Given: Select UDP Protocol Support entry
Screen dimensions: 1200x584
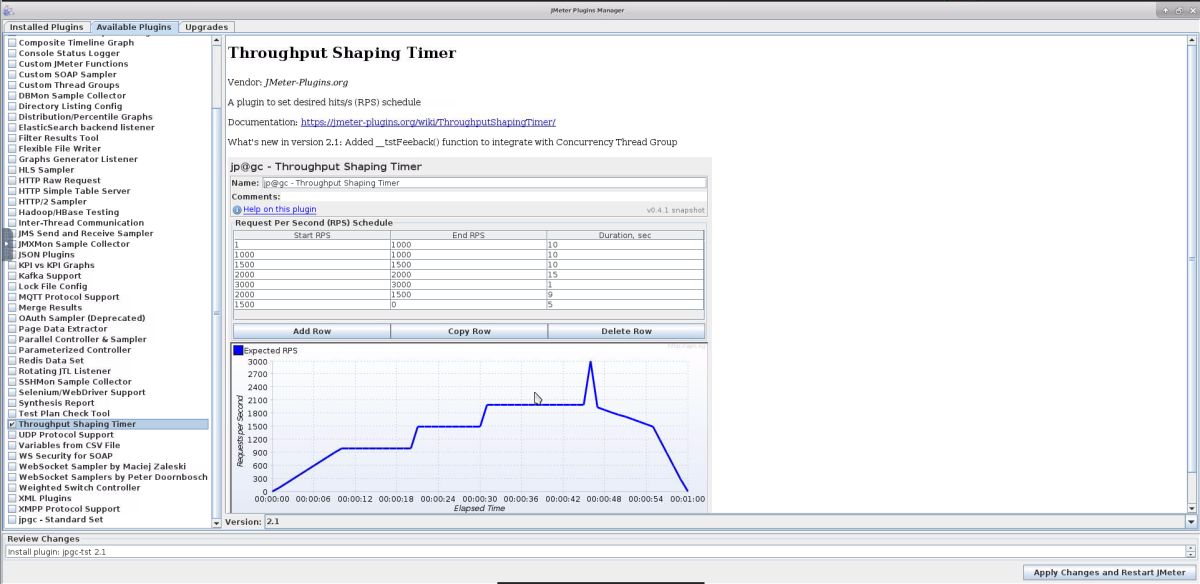Looking at the screenshot, I should 66,435.
